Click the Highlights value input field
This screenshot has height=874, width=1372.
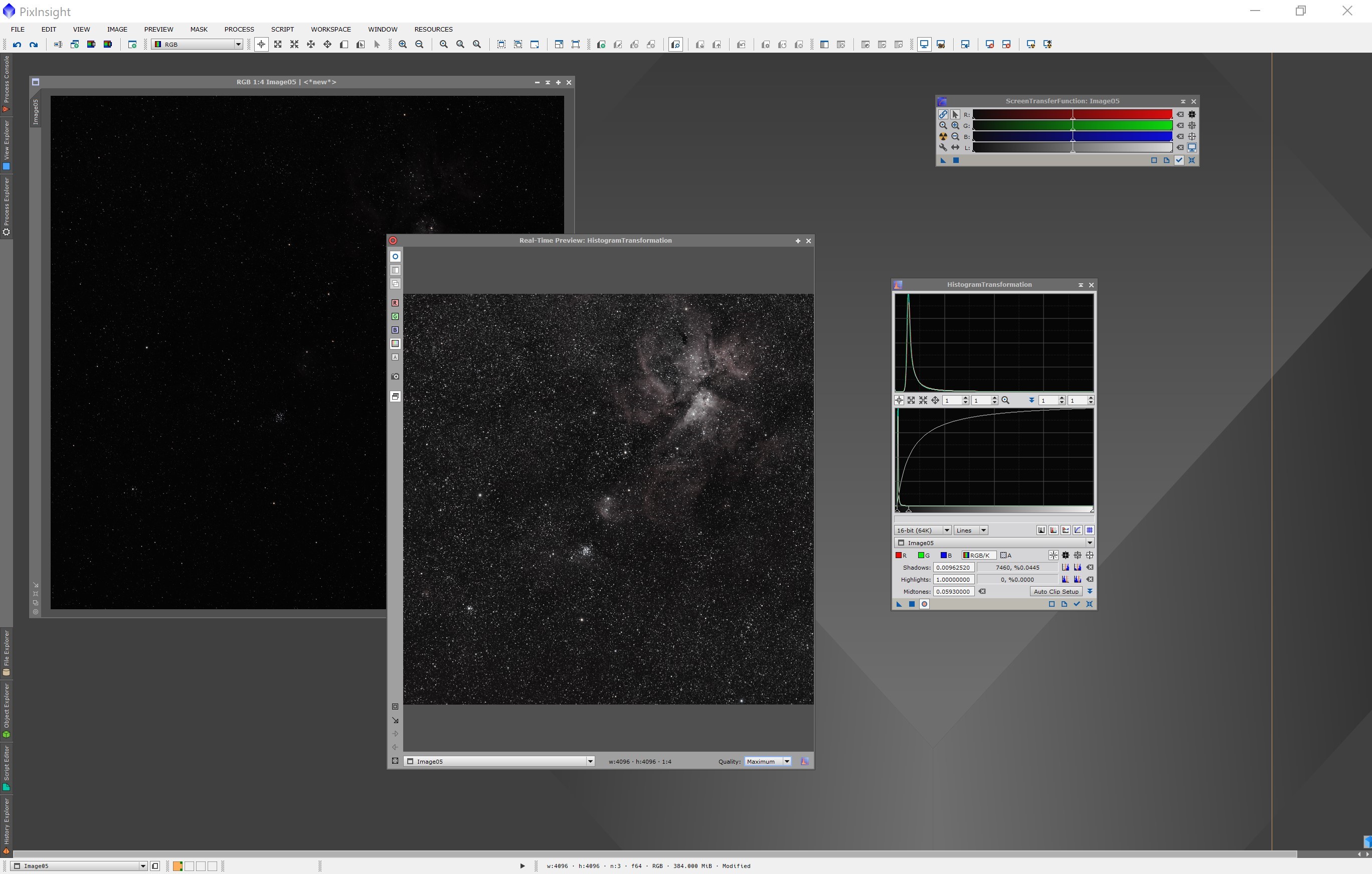(x=953, y=580)
